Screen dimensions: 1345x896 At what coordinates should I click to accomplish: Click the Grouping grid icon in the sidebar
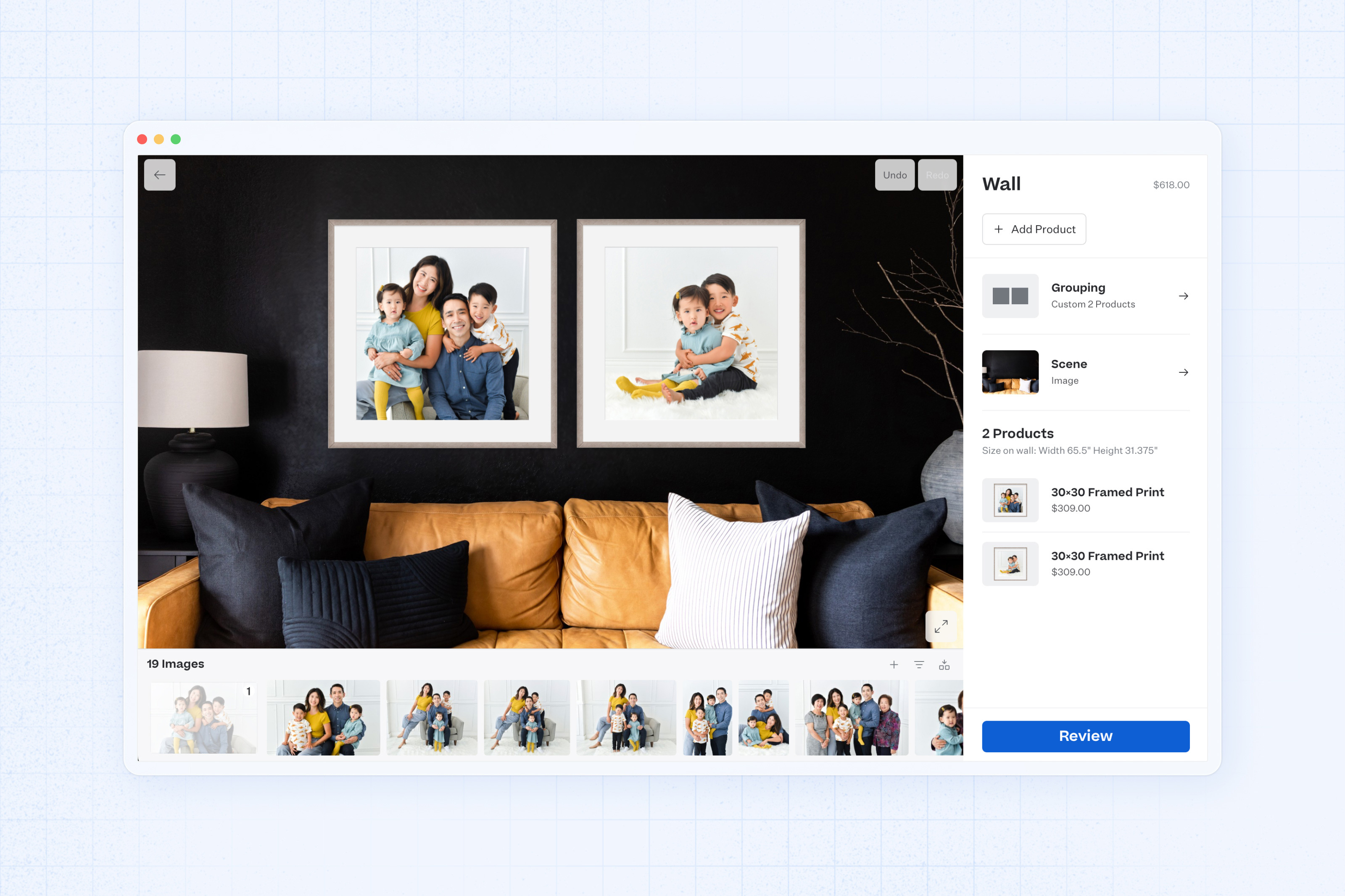[1010, 295]
